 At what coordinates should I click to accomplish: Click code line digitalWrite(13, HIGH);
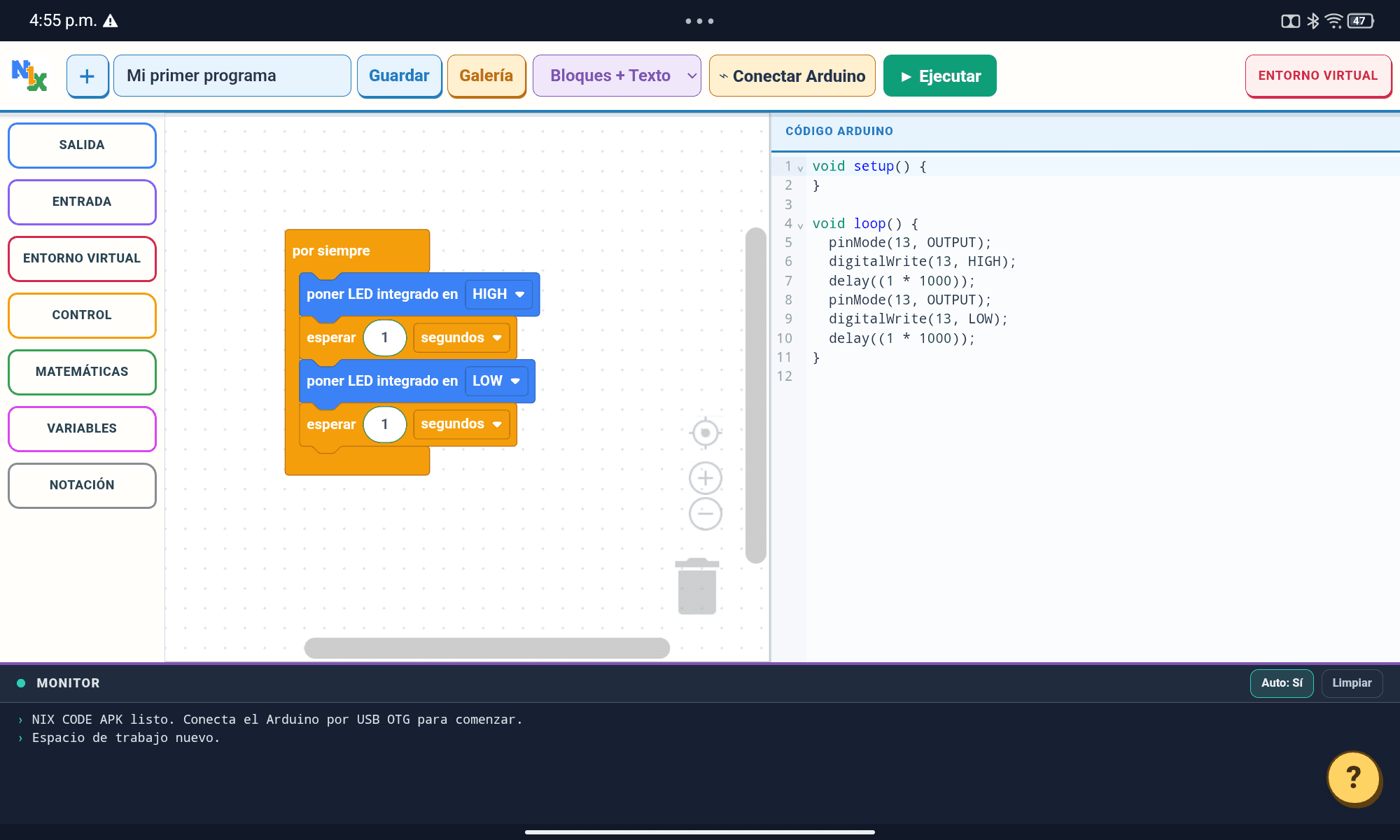coord(922,262)
